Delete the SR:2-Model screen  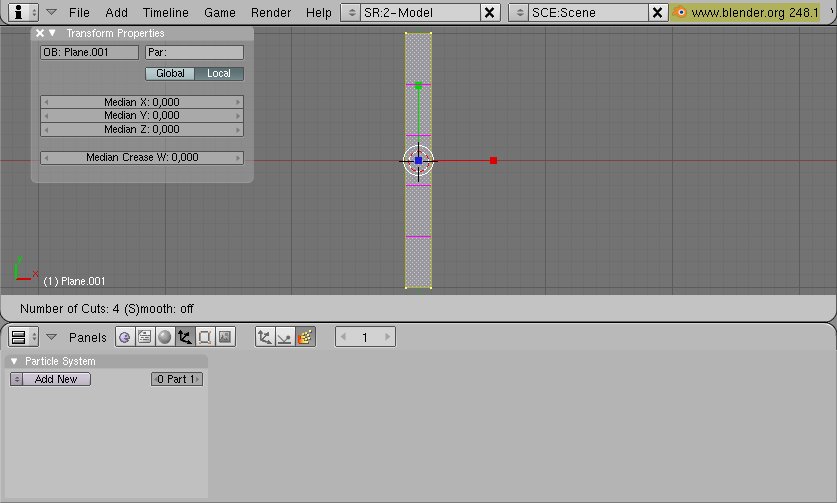point(489,12)
